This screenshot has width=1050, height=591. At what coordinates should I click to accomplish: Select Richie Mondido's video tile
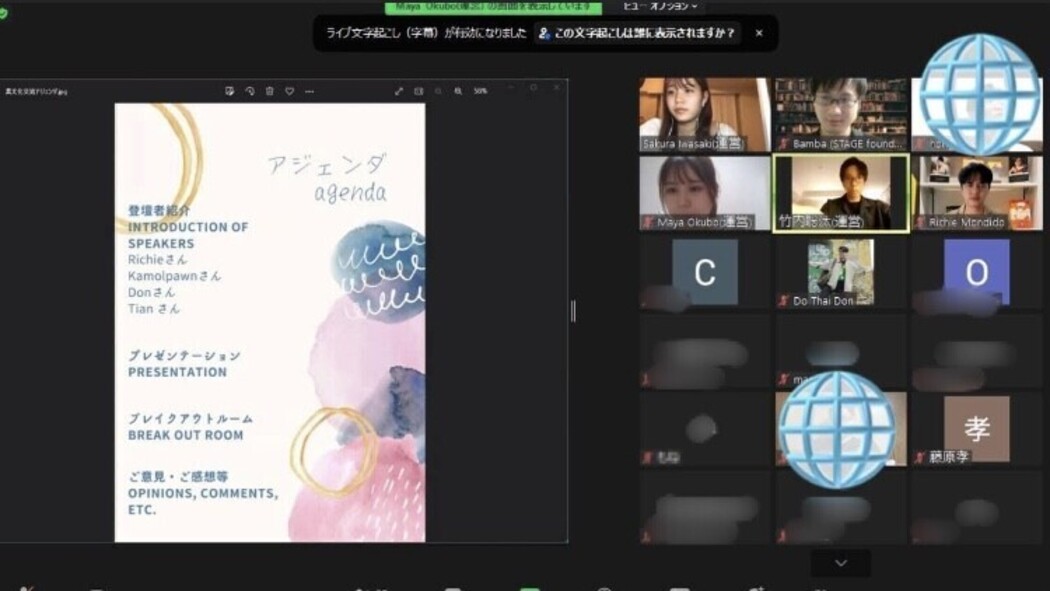click(976, 192)
